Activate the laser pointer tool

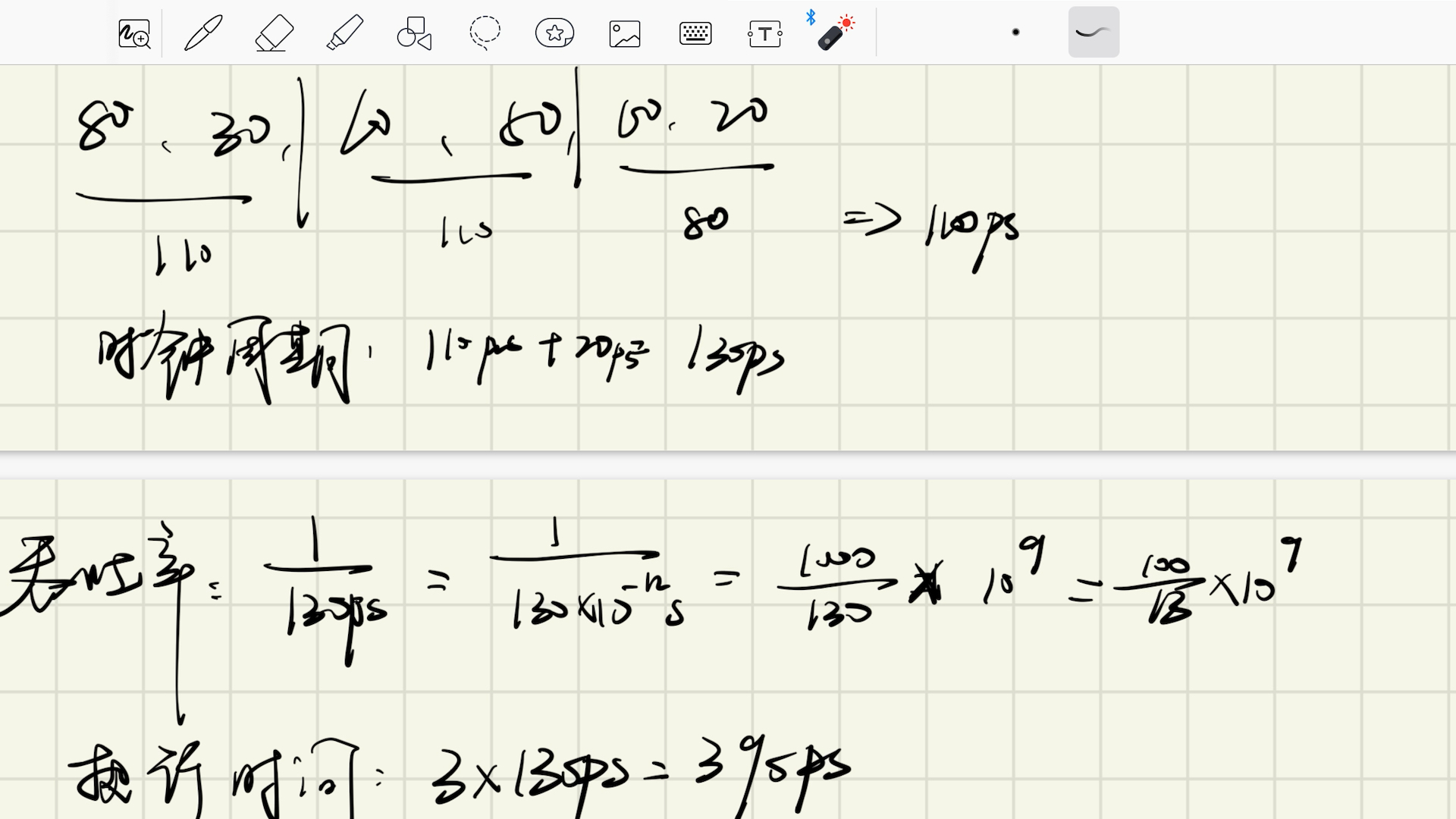(x=834, y=33)
